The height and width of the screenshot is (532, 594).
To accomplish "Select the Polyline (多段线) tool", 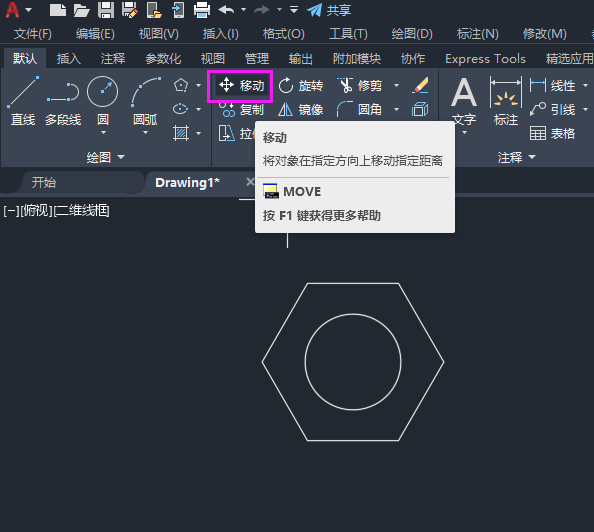I will (x=63, y=101).
